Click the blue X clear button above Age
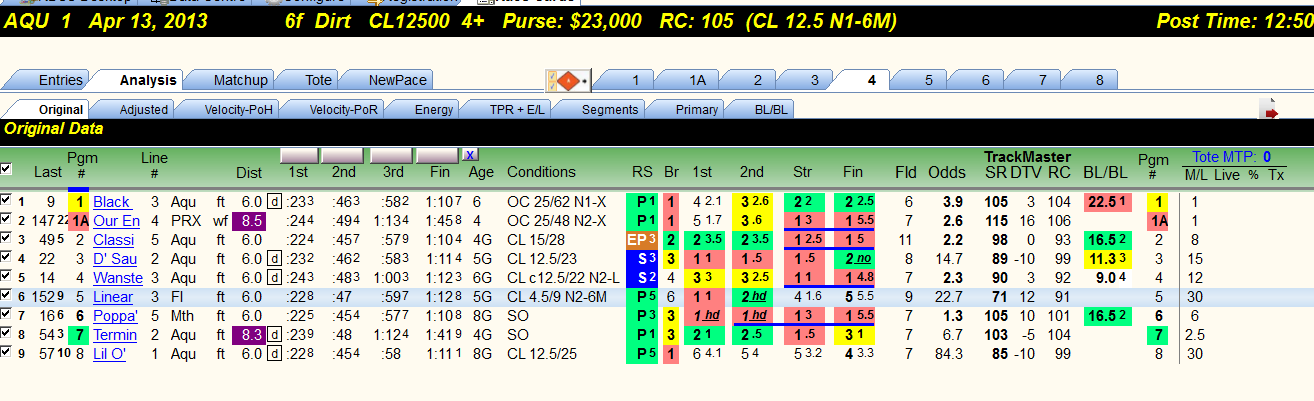The height and width of the screenshot is (401, 1314). [470, 155]
